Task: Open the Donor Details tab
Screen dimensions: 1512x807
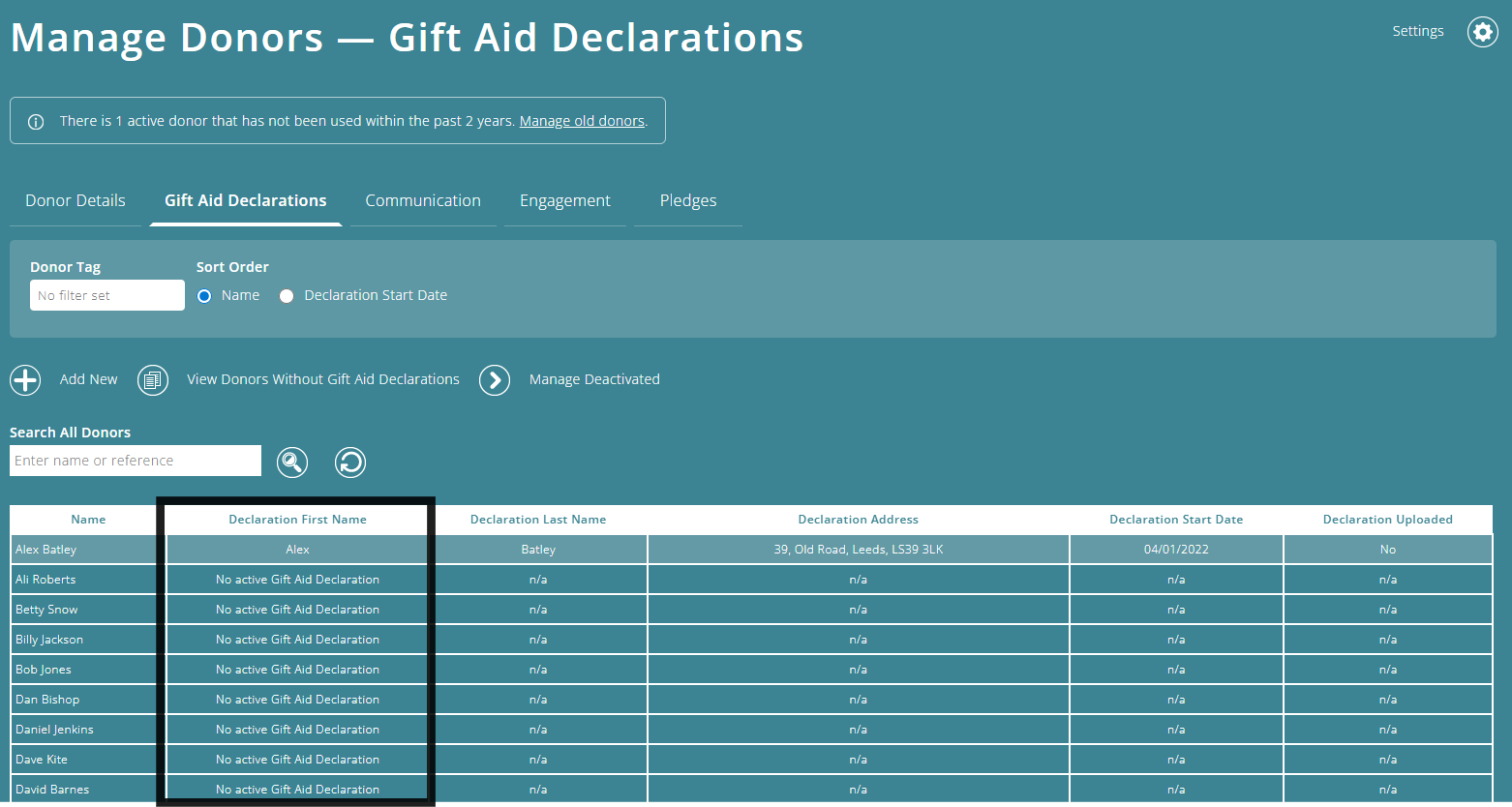Action: (76, 200)
